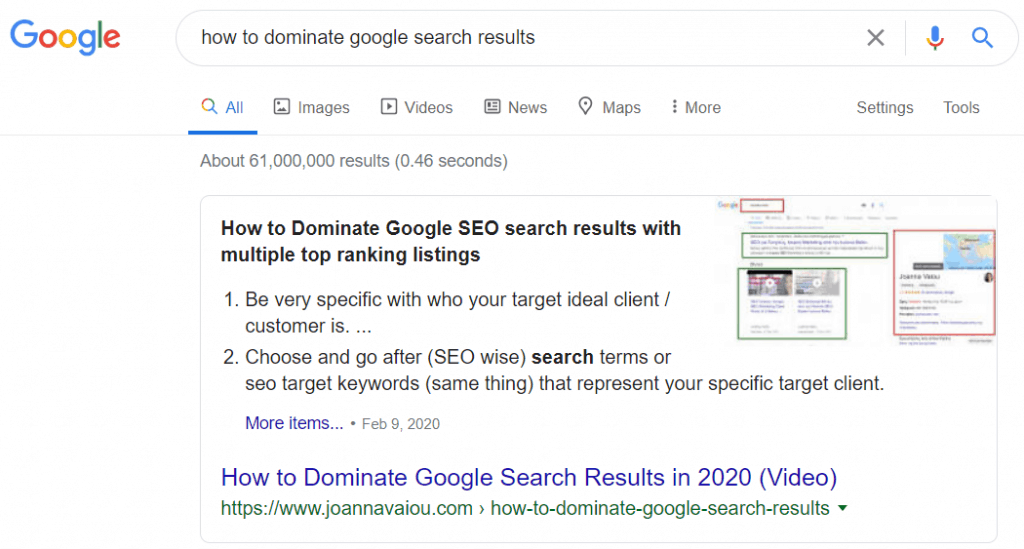Select the featured snippet bold heading text
1024x549 pixels.
click(x=451, y=241)
